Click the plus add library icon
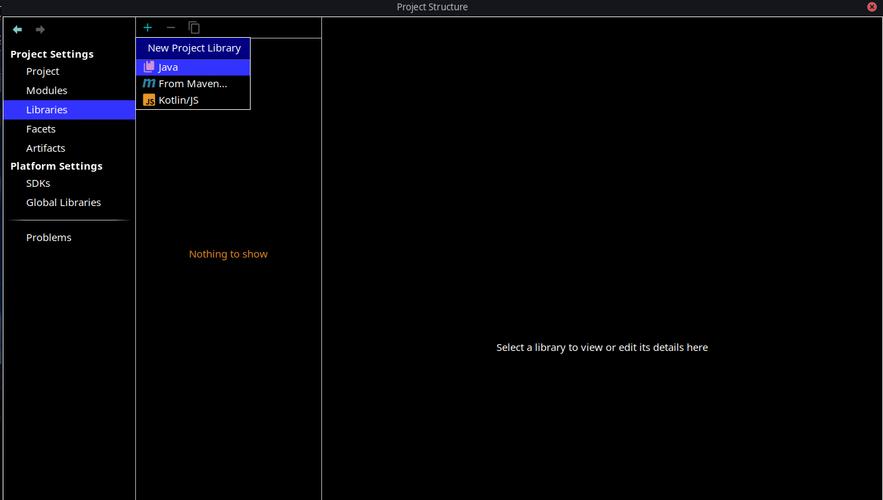The image size is (883, 500). 148,28
